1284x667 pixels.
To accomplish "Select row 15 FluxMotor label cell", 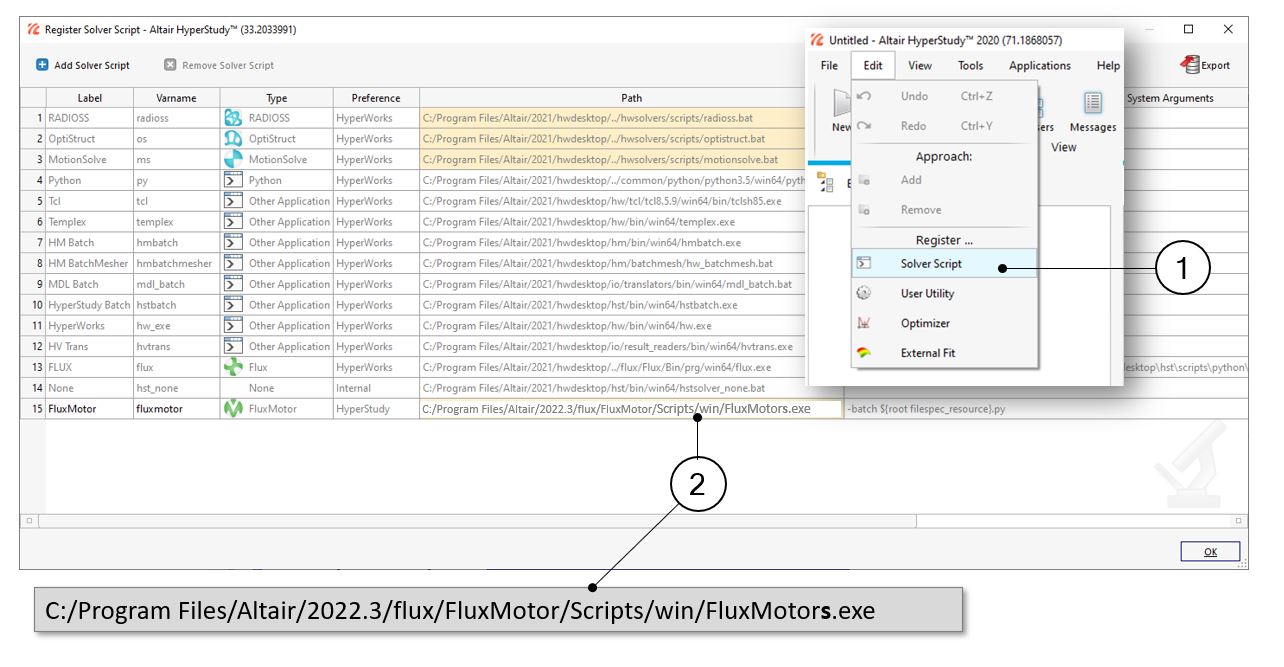I will (89, 409).
